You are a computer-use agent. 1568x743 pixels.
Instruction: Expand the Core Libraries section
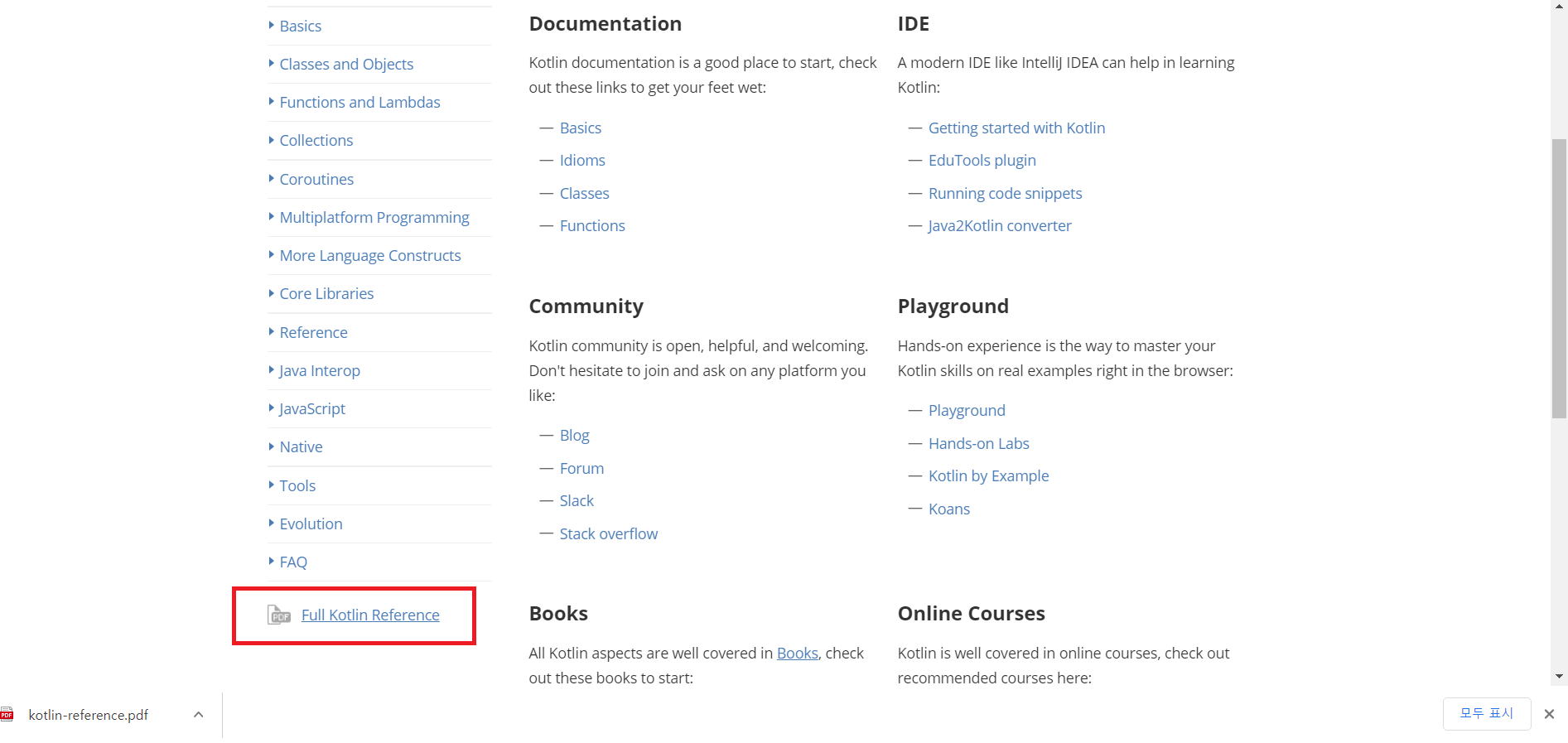coord(326,293)
